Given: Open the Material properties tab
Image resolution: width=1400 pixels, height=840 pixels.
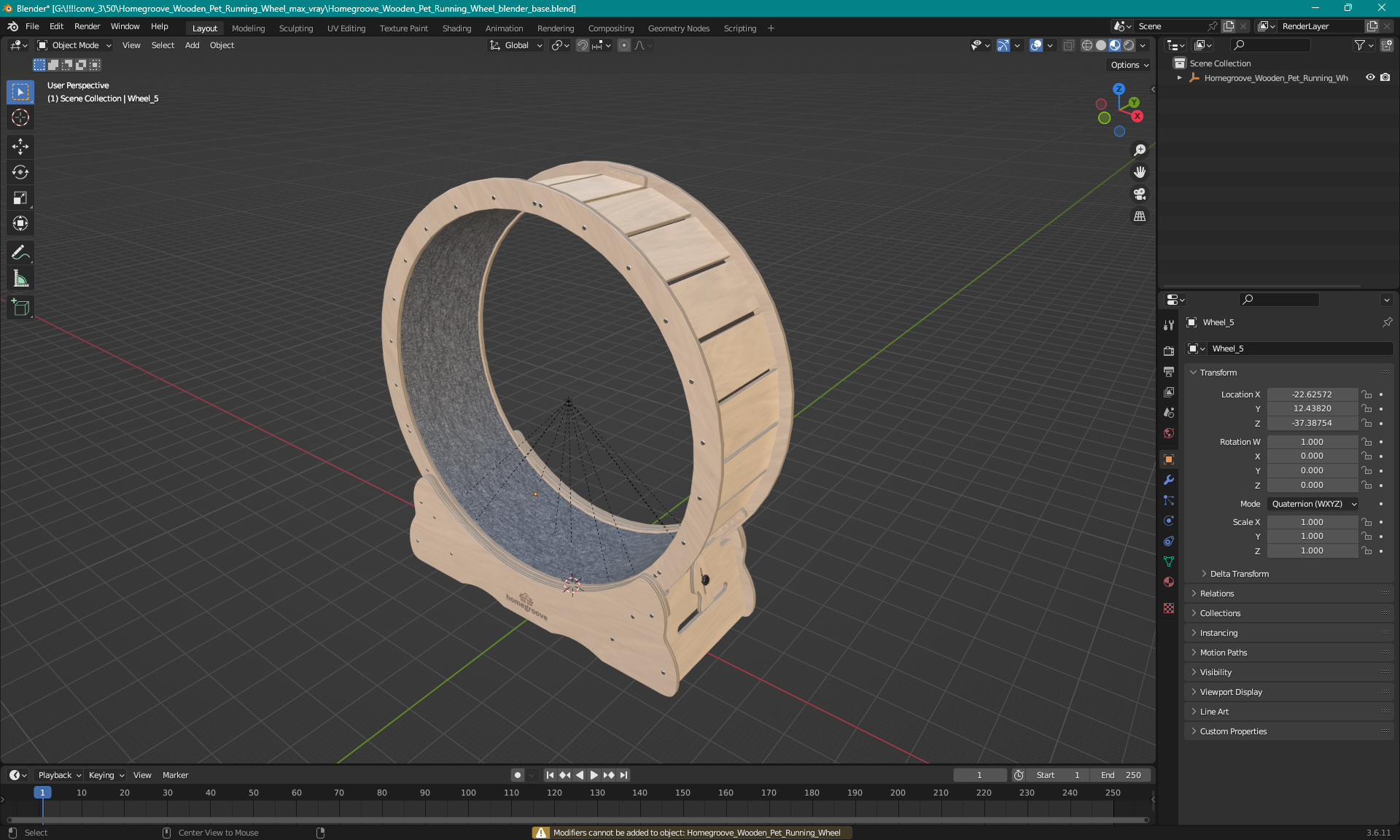Looking at the screenshot, I should 1169,582.
